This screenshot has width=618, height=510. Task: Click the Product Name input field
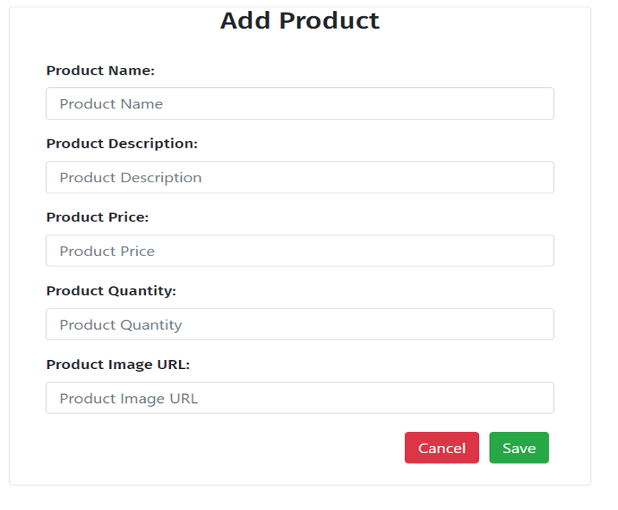(x=300, y=104)
